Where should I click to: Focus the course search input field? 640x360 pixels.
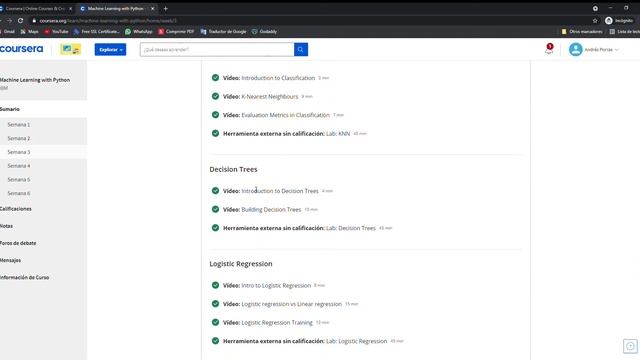[x=217, y=49]
